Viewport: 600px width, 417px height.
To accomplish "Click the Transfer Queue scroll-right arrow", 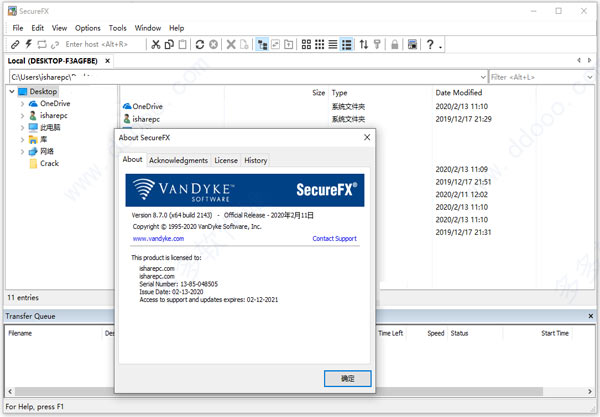I will 590,391.
